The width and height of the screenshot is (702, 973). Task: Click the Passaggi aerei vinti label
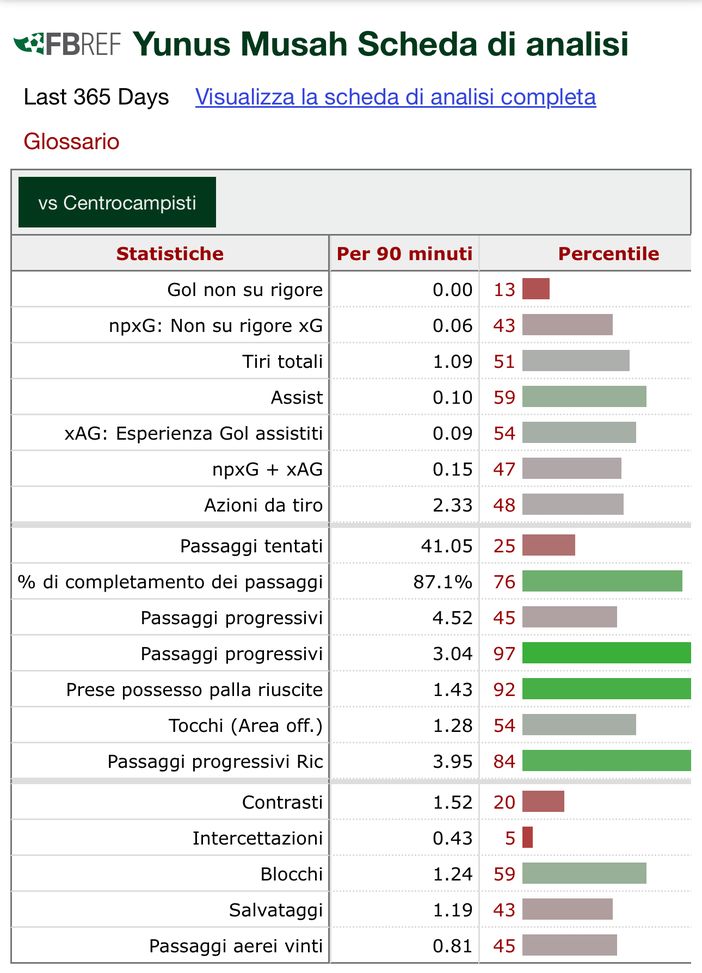tap(236, 946)
